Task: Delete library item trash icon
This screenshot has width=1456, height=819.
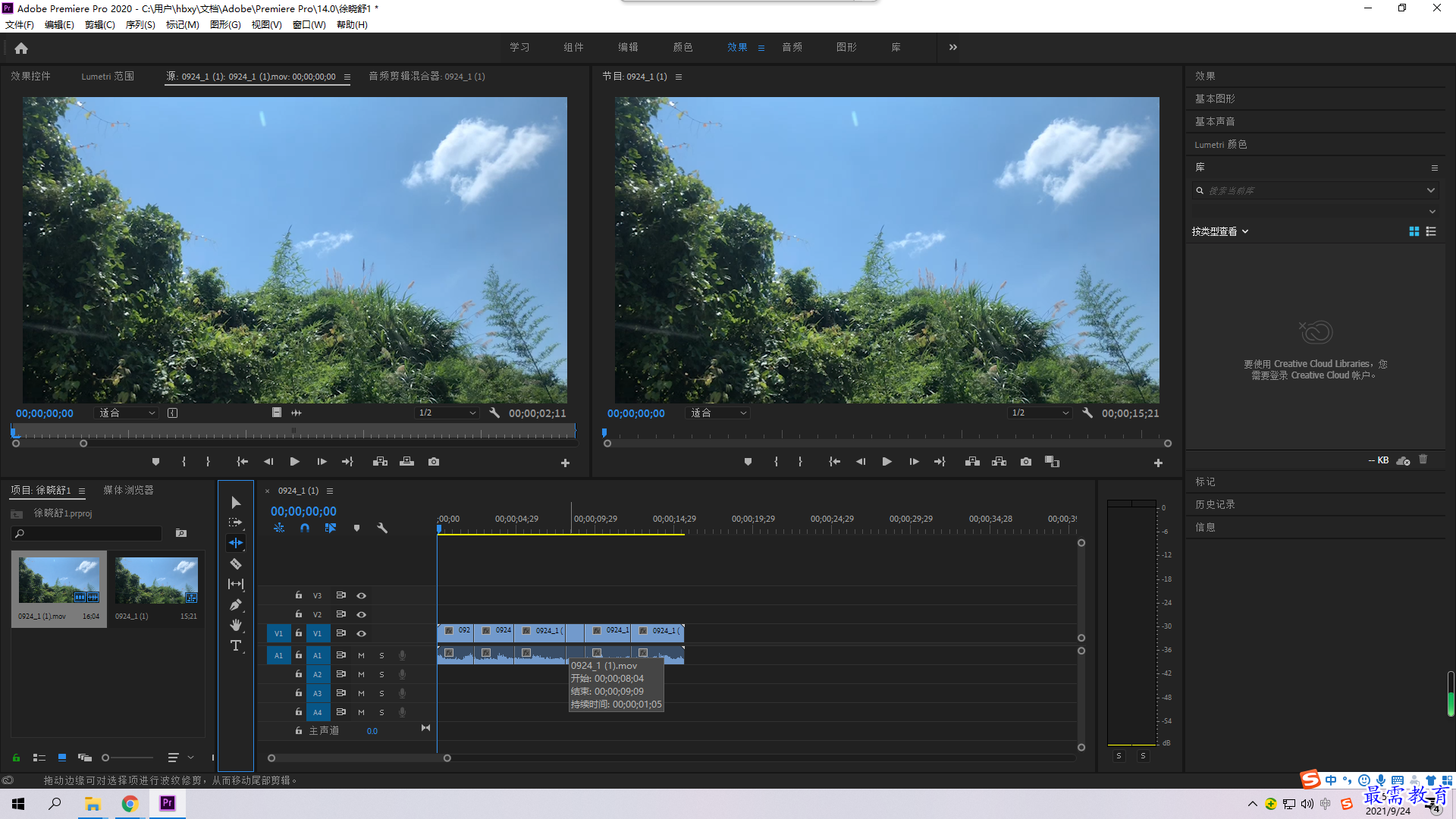Action: pos(1423,460)
